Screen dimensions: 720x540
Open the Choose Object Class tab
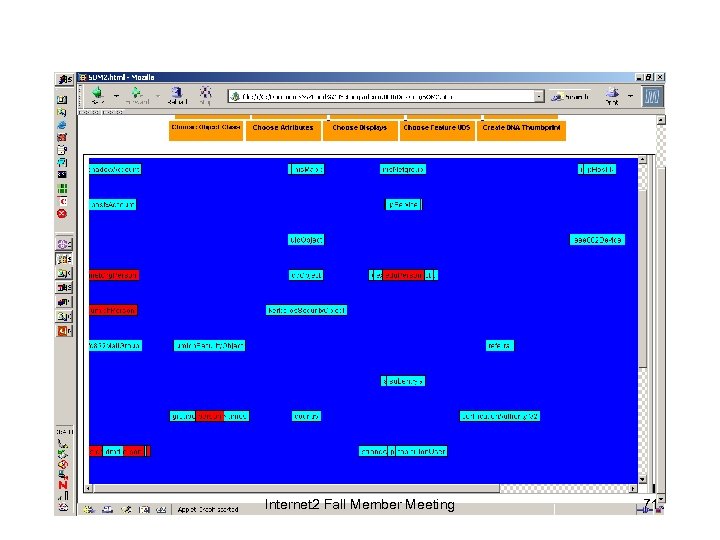click(206, 130)
